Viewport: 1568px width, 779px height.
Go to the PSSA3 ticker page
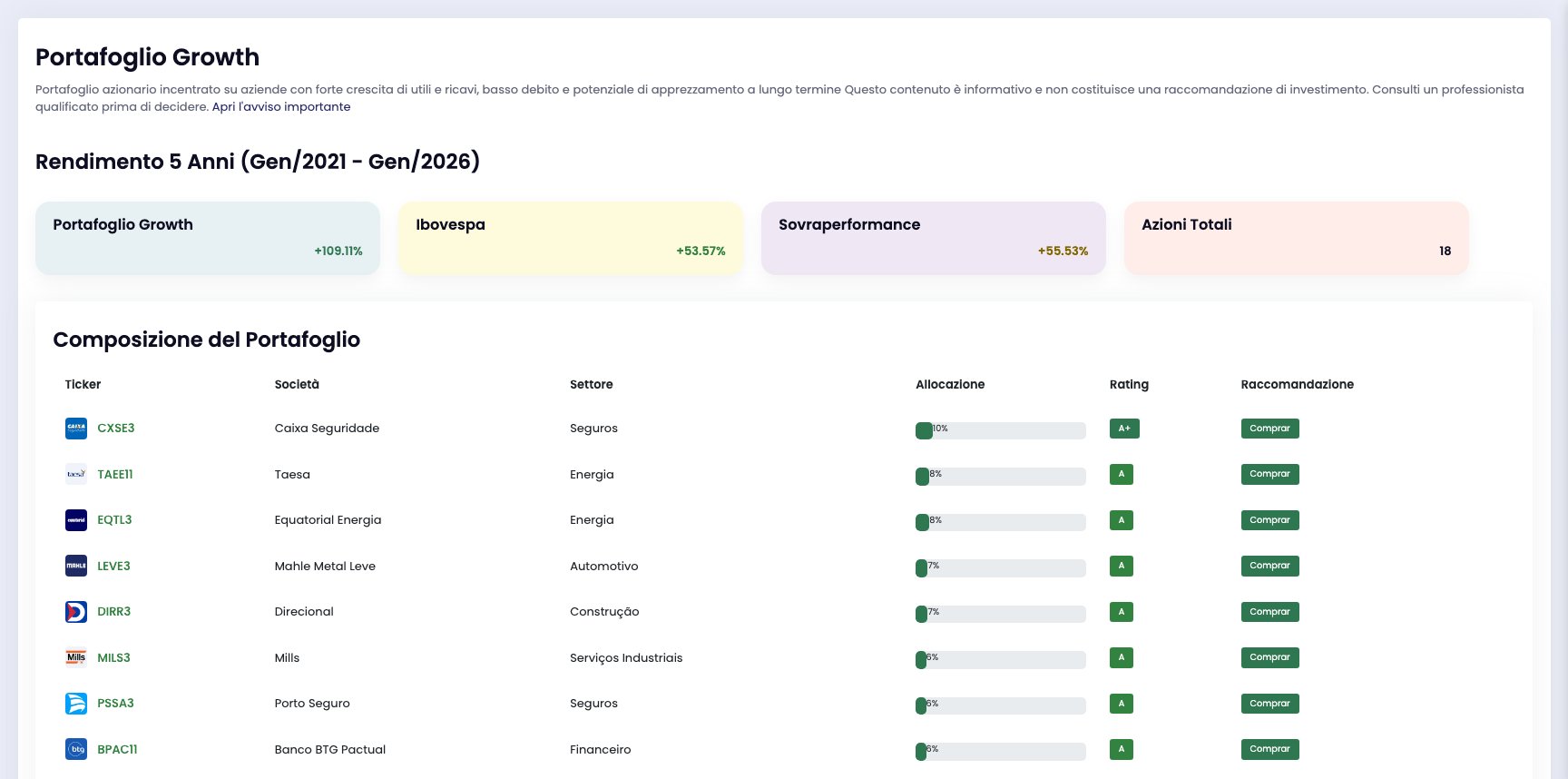pyautogui.click(x=115, y=704)
